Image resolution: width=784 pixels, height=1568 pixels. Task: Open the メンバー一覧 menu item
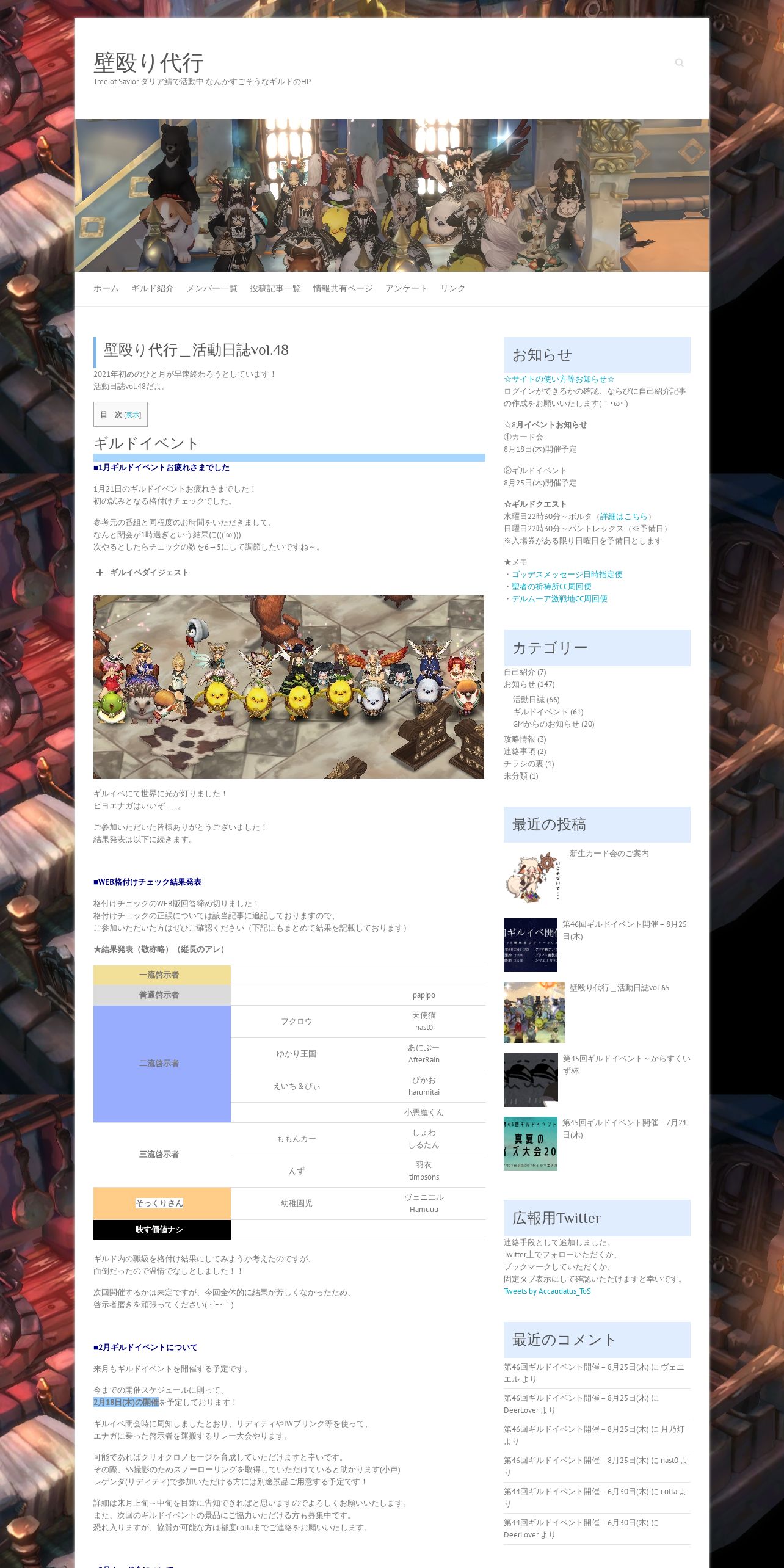pyautogui.click(x=212, y=288)
